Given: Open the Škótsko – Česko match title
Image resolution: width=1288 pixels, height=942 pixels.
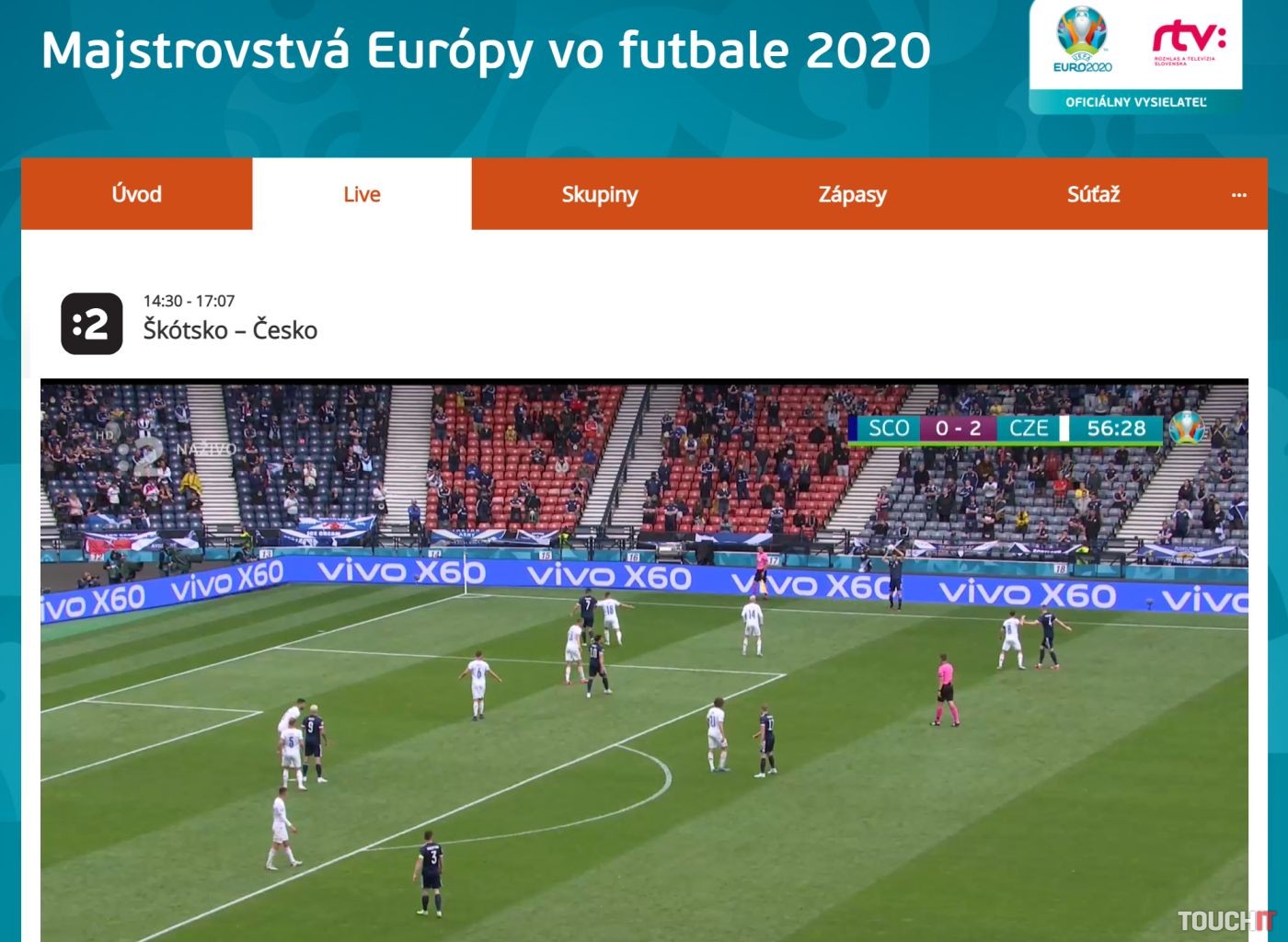Looking at the screenshot, I should point(230,330).
